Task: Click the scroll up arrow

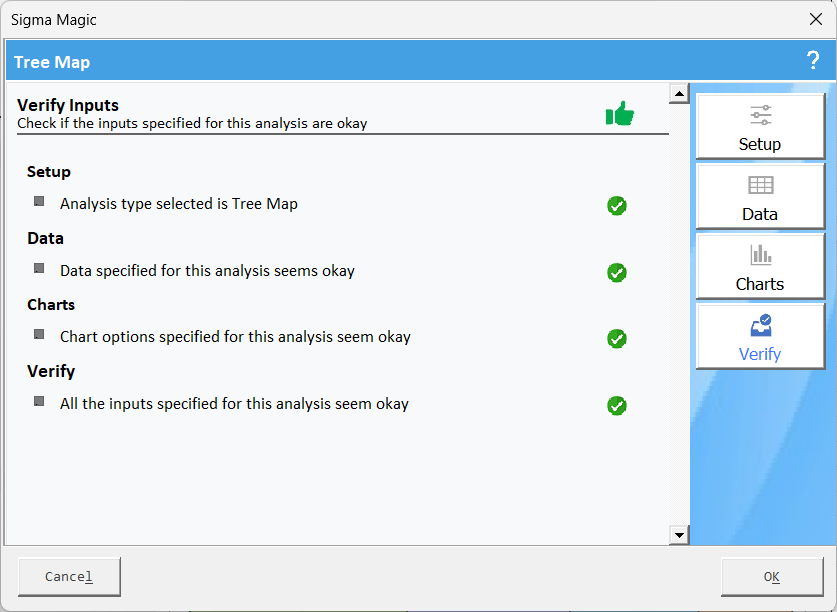Action: click(x=679, y=94)
